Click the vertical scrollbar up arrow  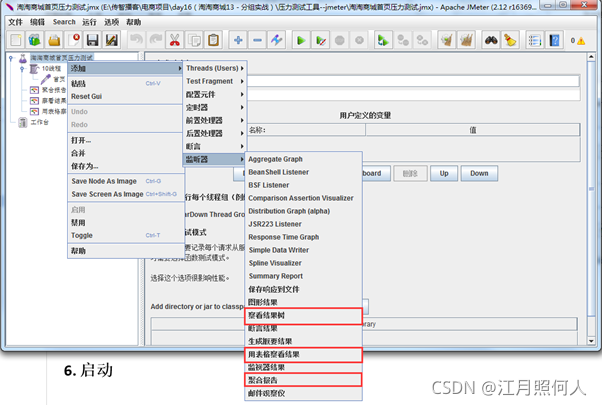tap(591, 58)
